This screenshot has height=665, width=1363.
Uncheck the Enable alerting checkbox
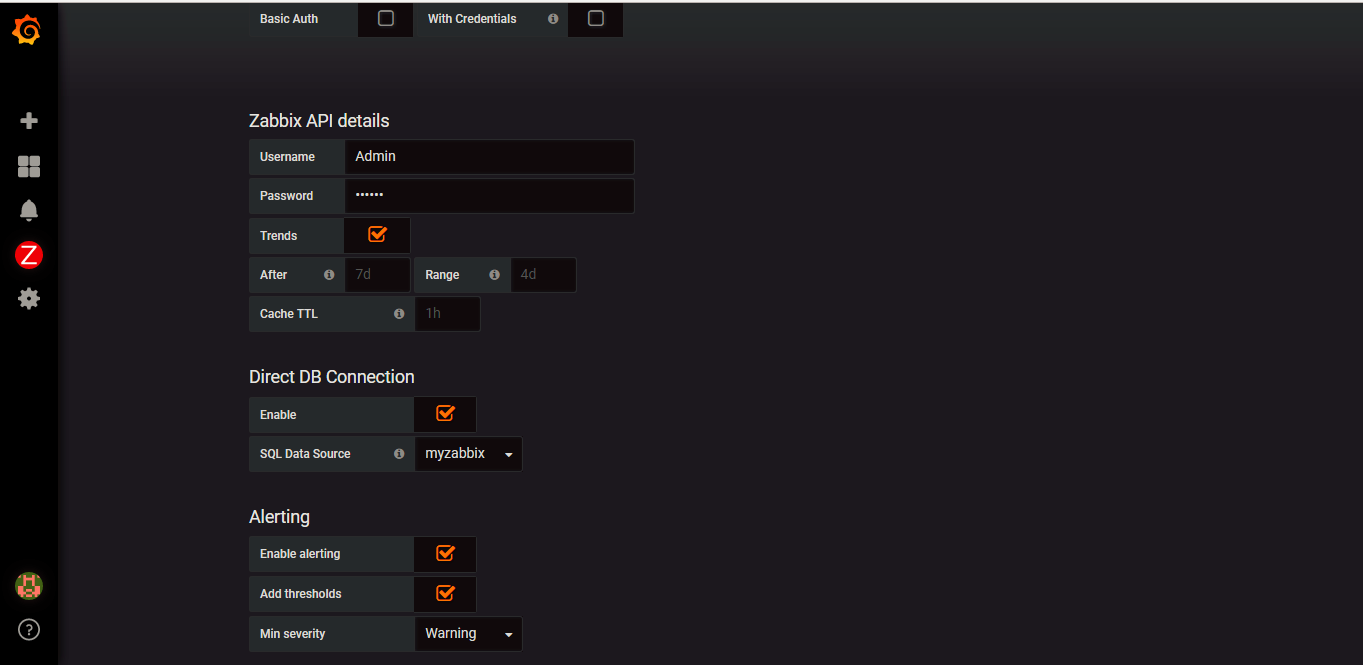point(445,553)
